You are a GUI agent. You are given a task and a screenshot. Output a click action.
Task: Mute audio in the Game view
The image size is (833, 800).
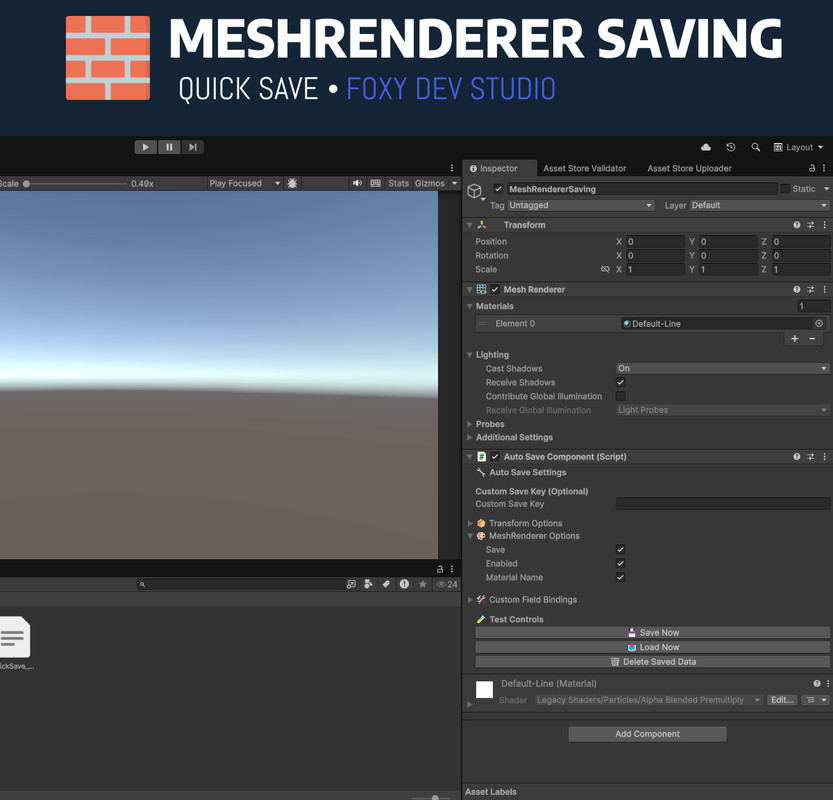click(357, 183)
